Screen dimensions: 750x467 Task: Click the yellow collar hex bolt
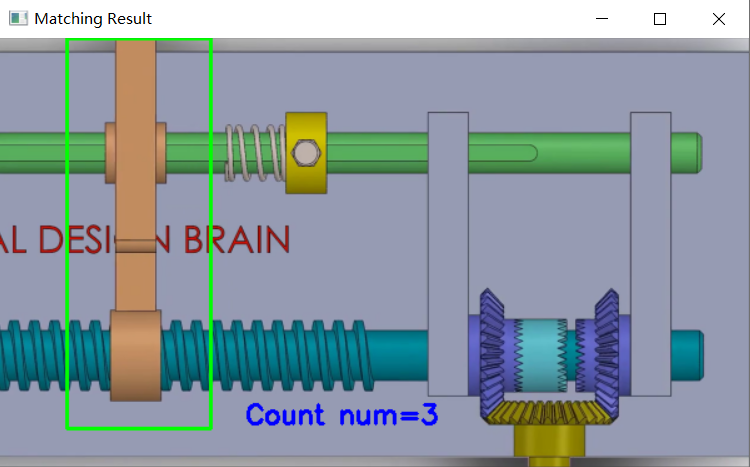pyautogui.click(x=306, y=153)
